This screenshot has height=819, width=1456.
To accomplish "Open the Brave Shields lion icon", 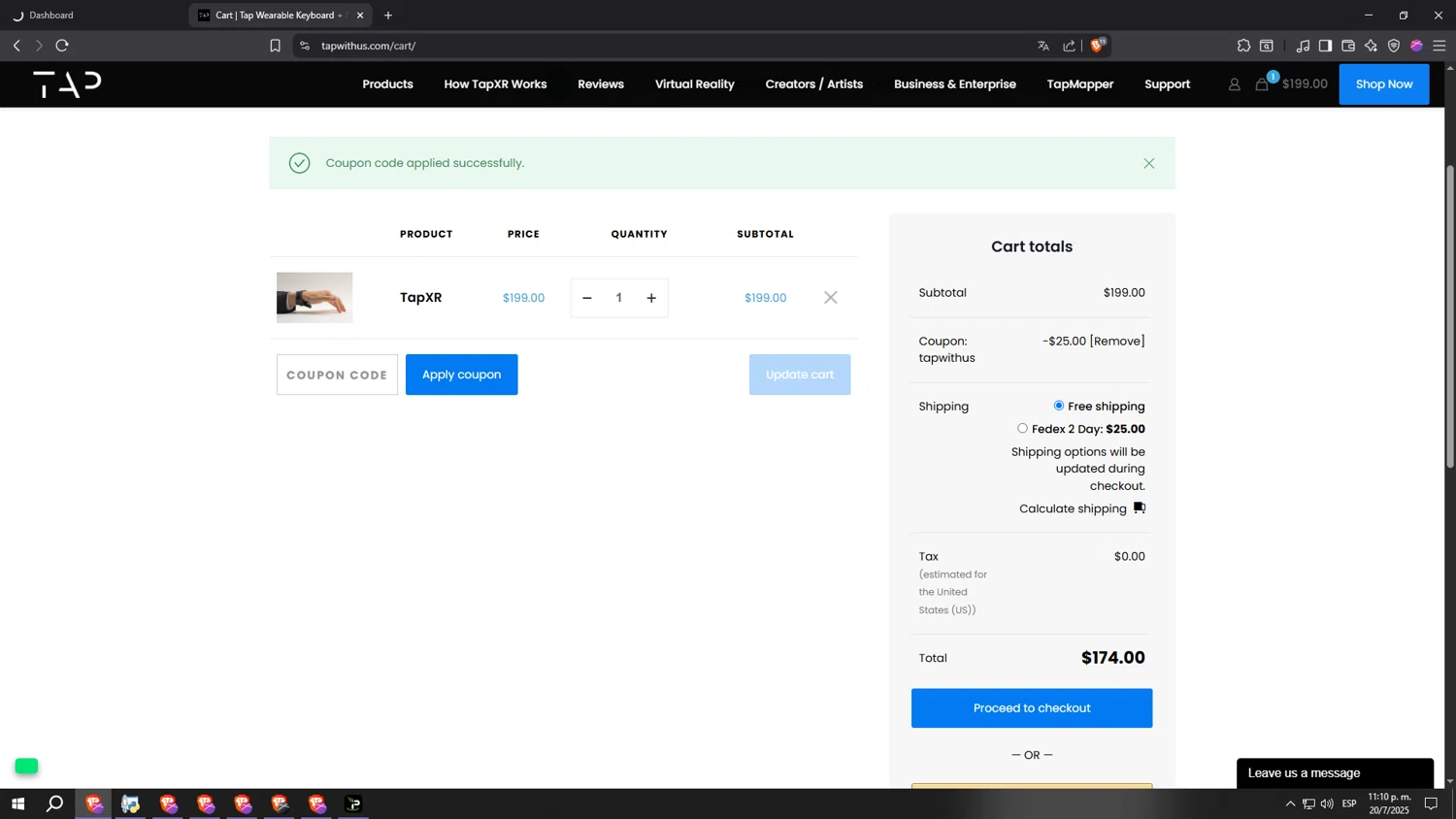I will pyautogui.click(x=1097, y=46).
